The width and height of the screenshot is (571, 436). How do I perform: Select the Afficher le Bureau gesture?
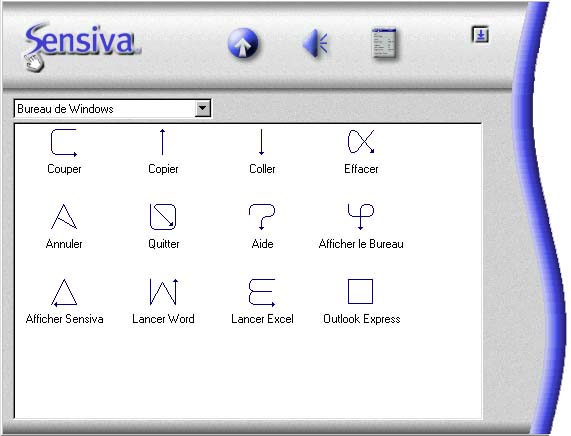pyautogui.click(x=361, y=217)
